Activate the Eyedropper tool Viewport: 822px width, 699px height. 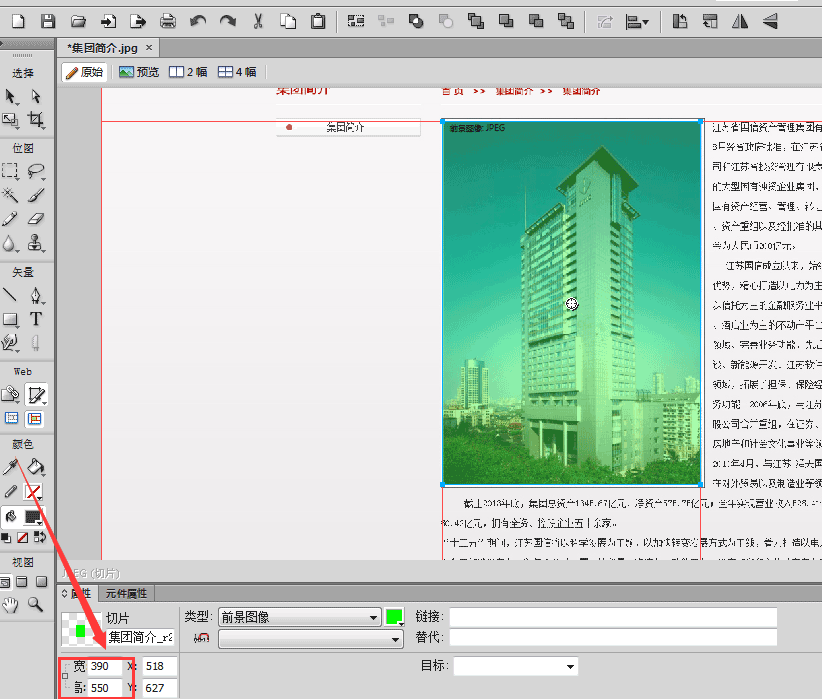pyautogui.click(x=11, y=467)
